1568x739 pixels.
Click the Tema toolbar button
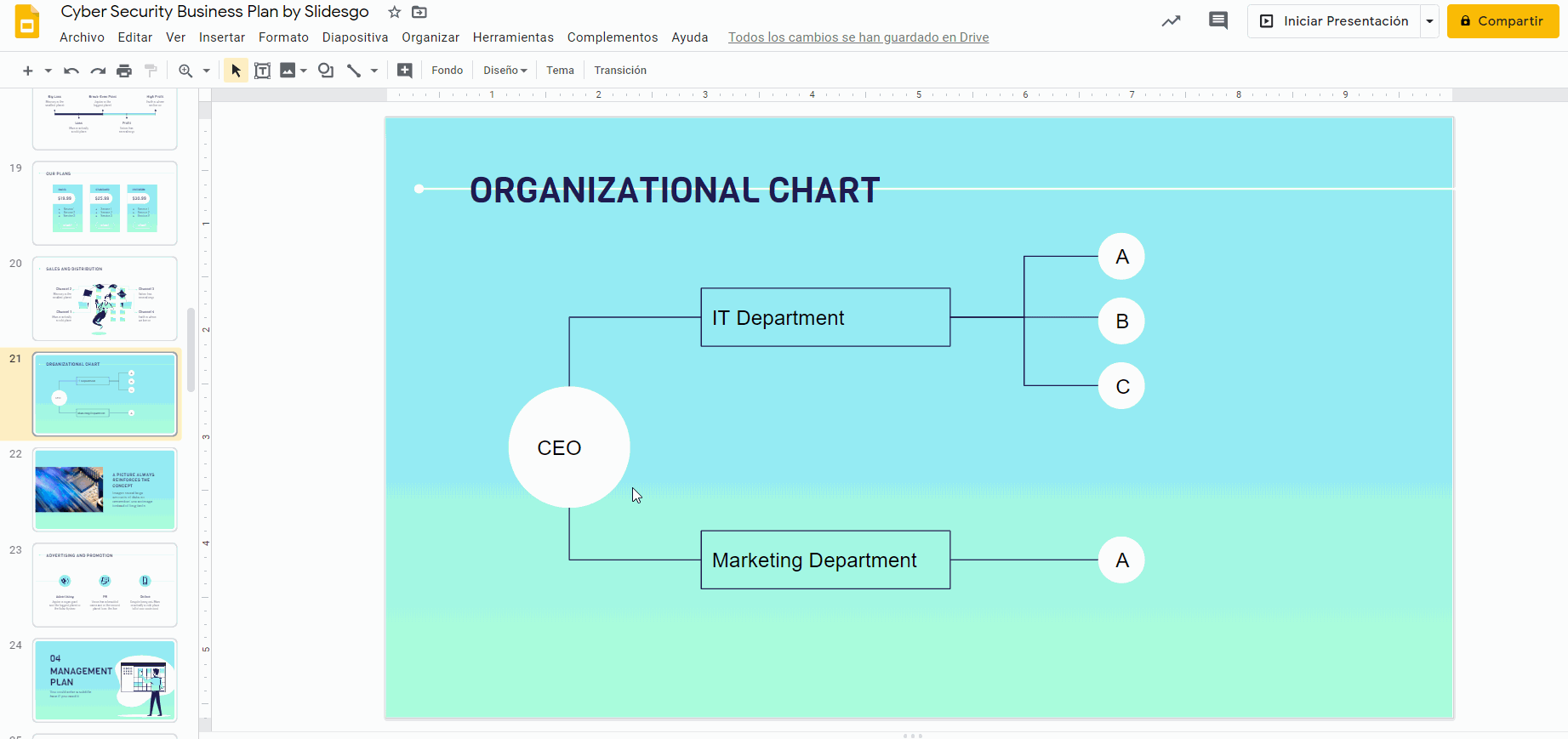(560, 71)
